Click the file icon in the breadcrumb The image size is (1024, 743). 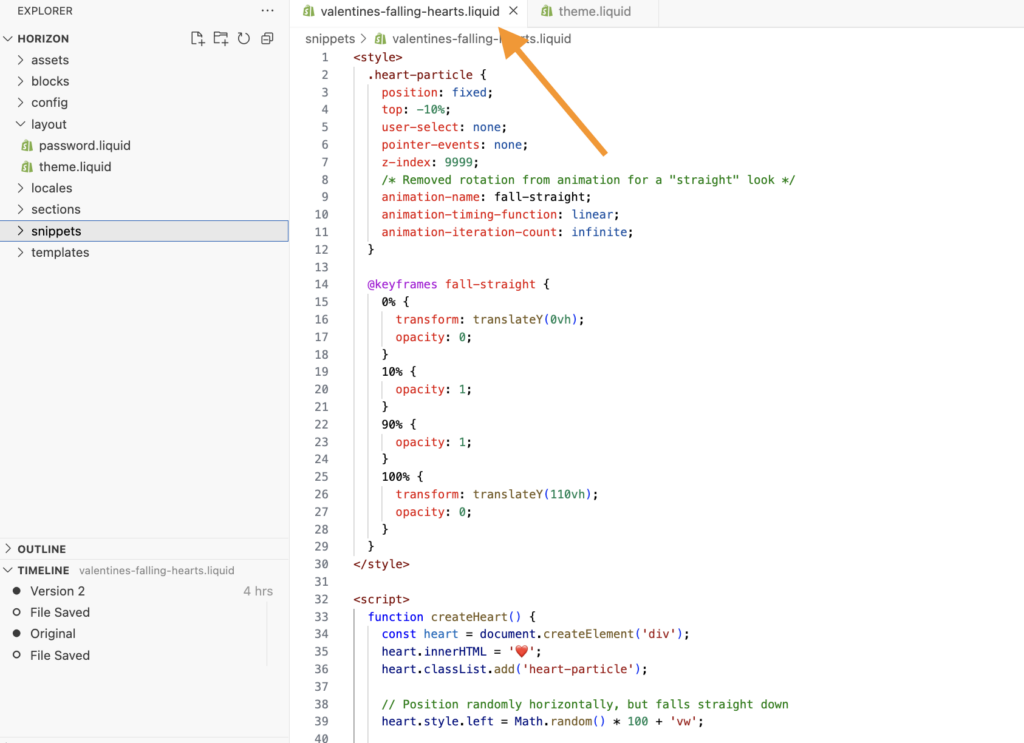pyautogui.click(x=380, y=39)
